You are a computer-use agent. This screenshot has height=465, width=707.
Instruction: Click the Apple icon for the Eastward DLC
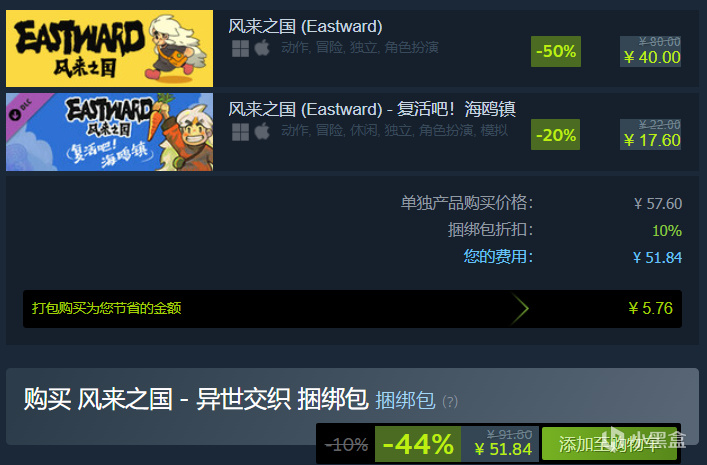click(262, 131)
